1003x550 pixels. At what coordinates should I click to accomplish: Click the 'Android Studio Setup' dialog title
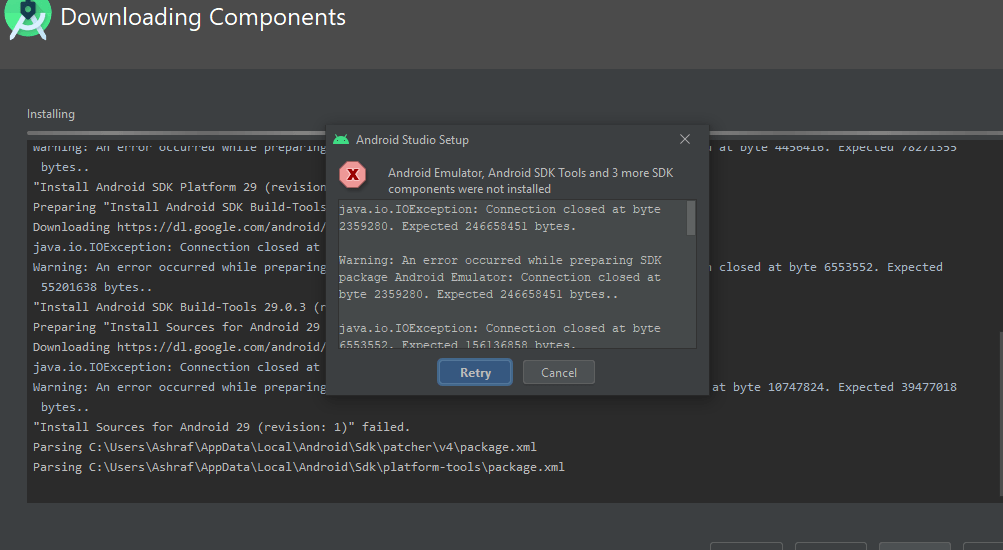(x=412, y=139)
